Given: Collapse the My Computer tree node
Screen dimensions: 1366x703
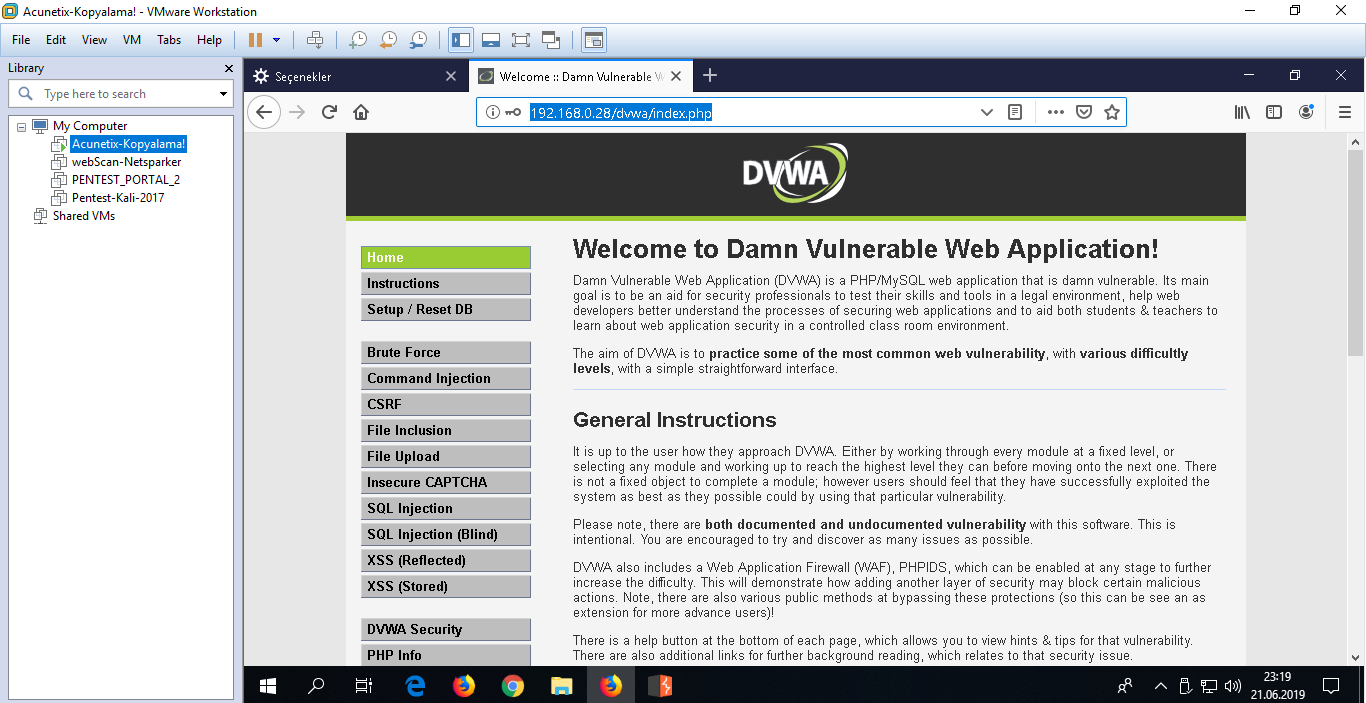Looking at the screenshot, I should pos(22,126).
